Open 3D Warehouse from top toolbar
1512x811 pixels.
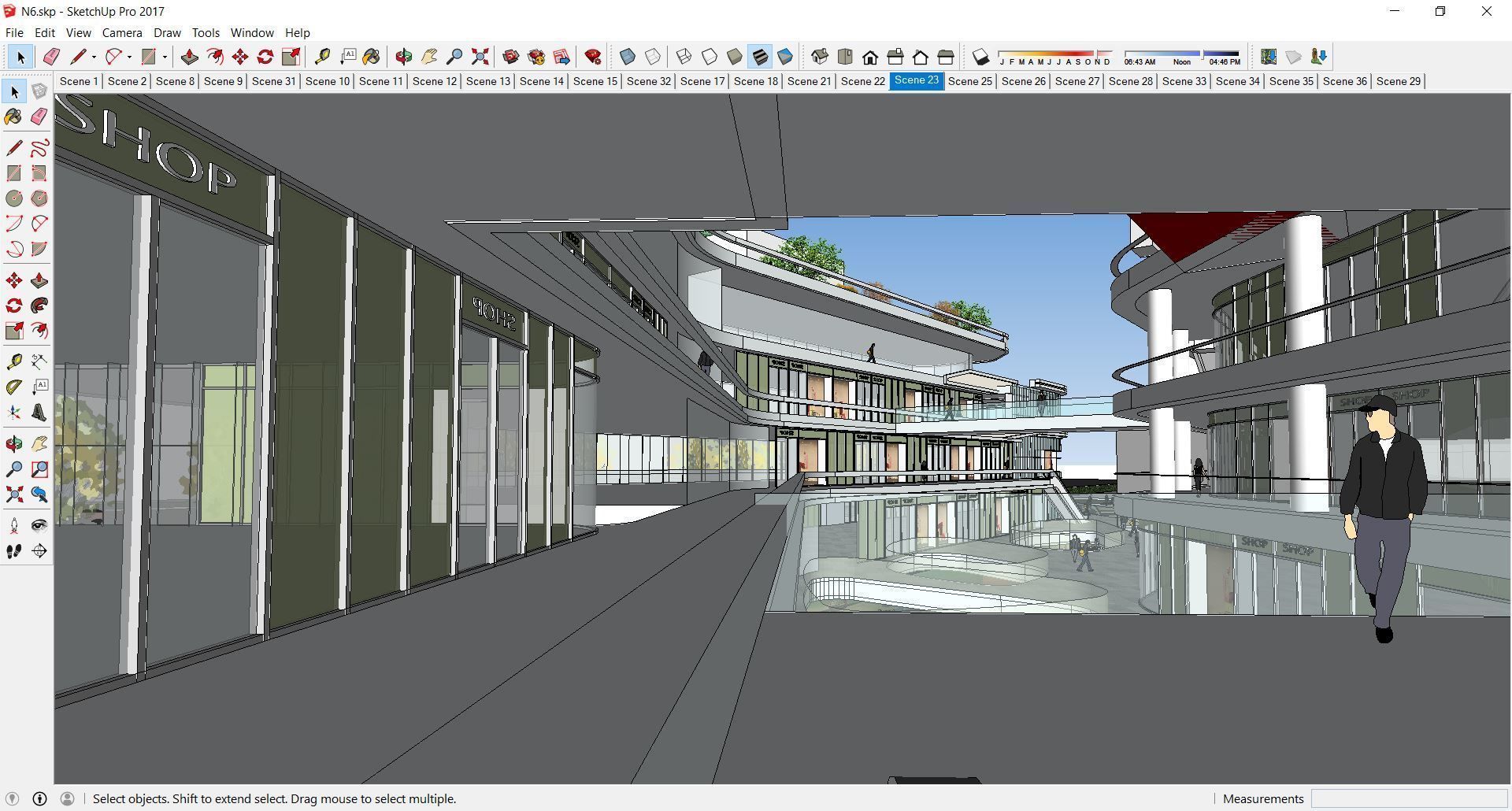tap(511, 57)
